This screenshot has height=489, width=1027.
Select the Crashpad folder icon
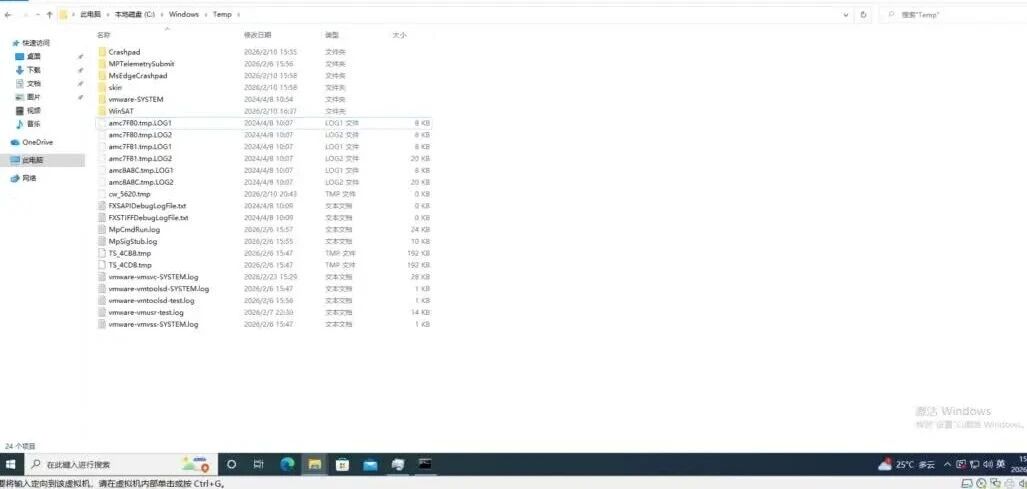click(101, 52)
